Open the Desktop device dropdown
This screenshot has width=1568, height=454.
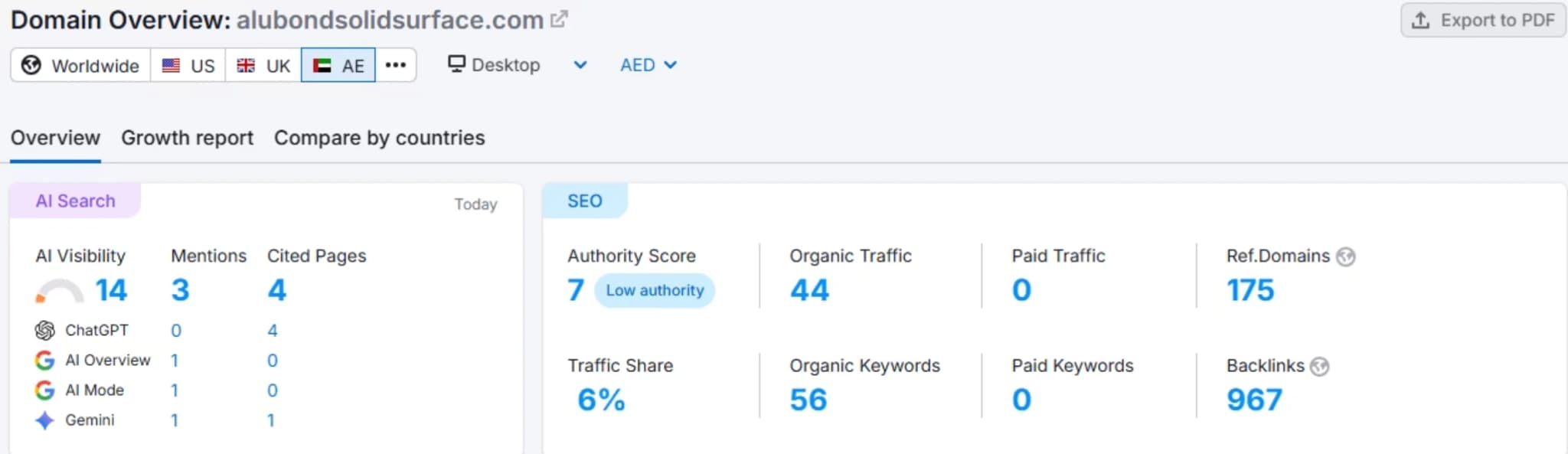pos(518,65)
